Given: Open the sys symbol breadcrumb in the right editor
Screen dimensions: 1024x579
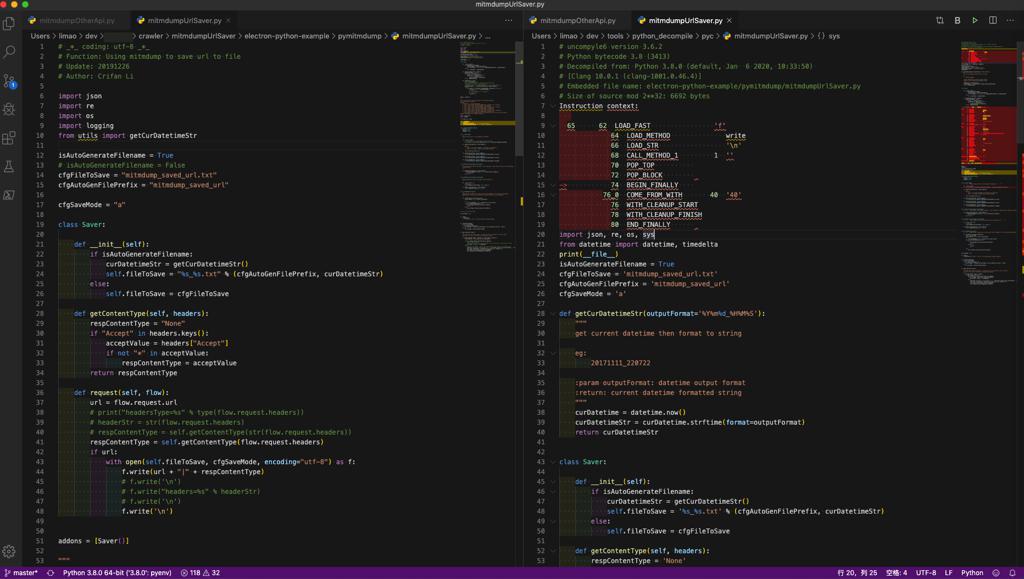Looking at the screenshot, I should 829,36.
